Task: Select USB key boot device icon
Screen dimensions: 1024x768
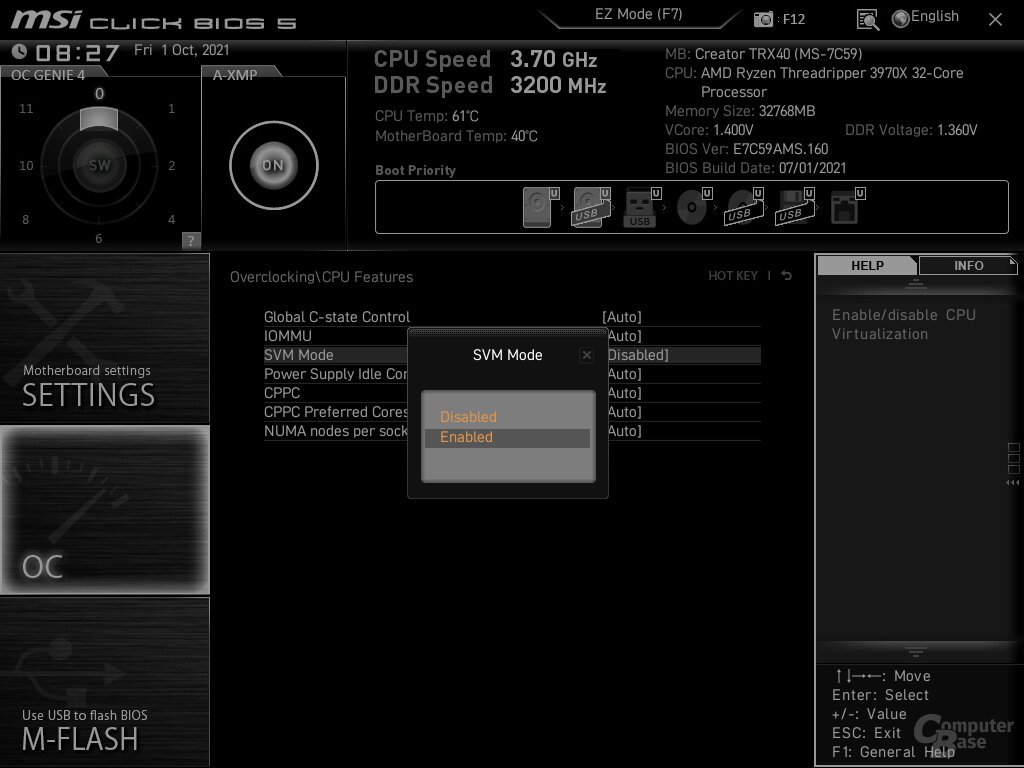Action: point(643,207)
